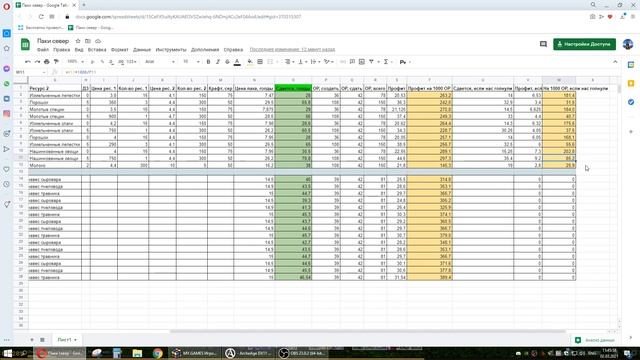Open the all sheets list

42,340
